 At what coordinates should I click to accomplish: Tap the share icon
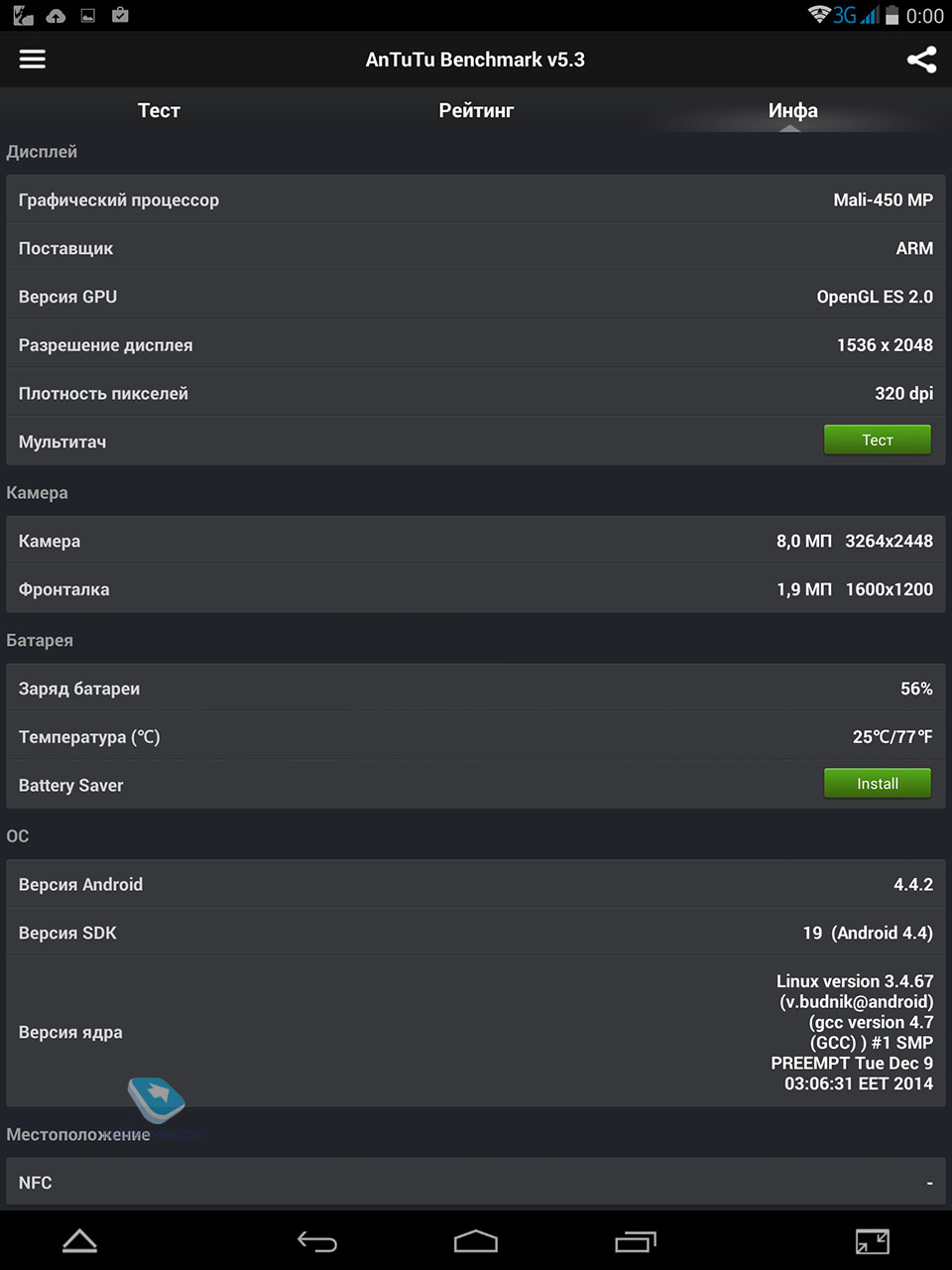tap(921, 60)
